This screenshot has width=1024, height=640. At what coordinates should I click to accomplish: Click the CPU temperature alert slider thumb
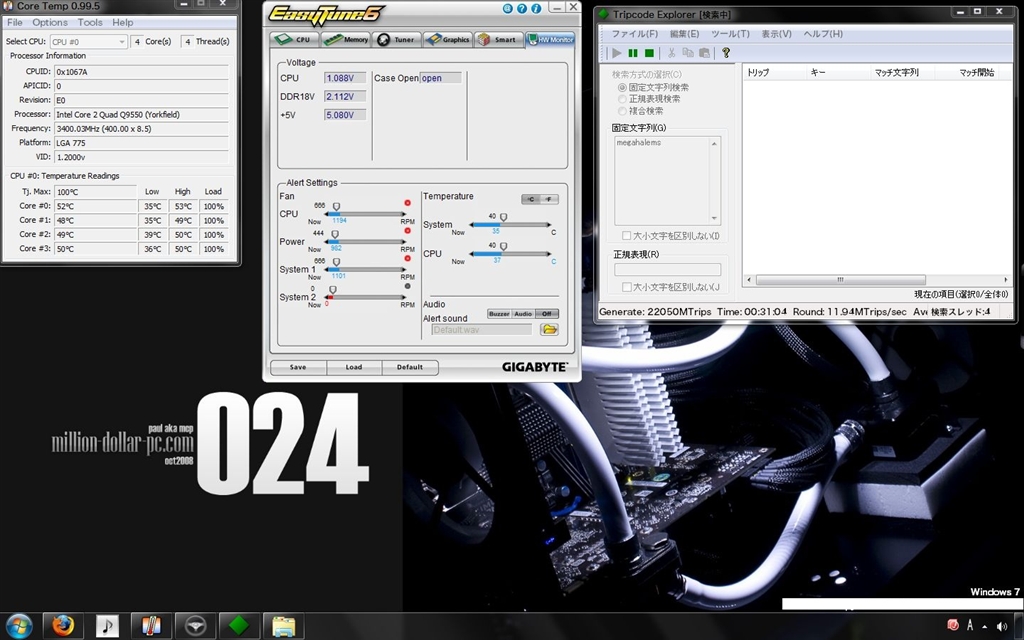click(504, 247)
